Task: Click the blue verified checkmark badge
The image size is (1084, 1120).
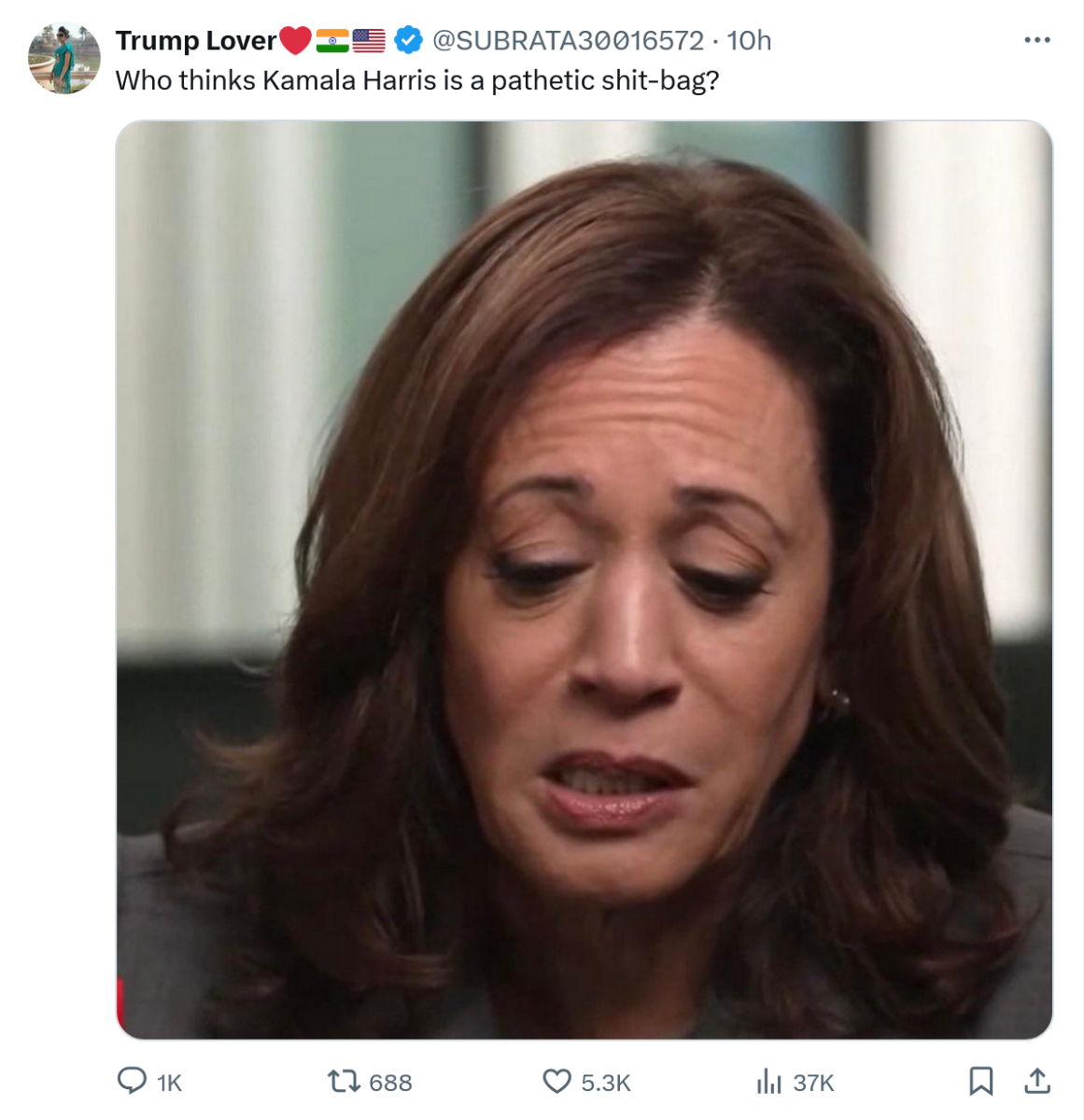Action: click(x=408, y=40)
